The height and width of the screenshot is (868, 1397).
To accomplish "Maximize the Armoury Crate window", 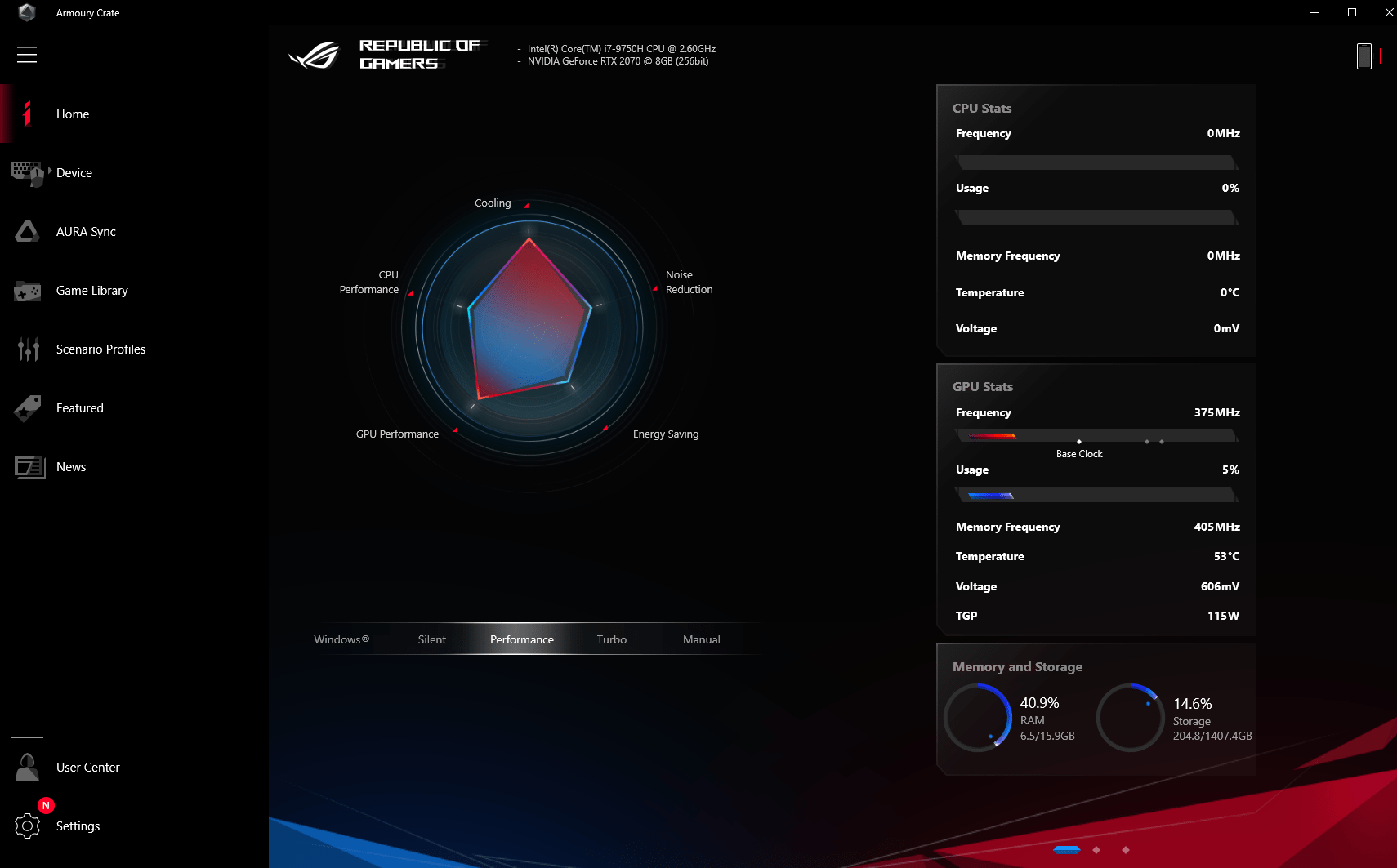I will click(x=1352, y=12).
